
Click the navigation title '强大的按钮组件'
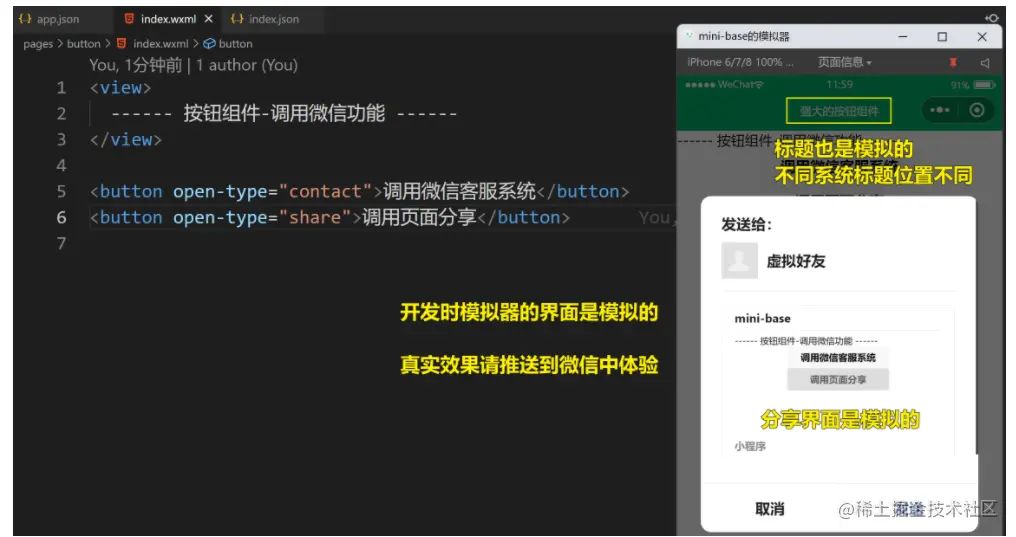[838, 111]
